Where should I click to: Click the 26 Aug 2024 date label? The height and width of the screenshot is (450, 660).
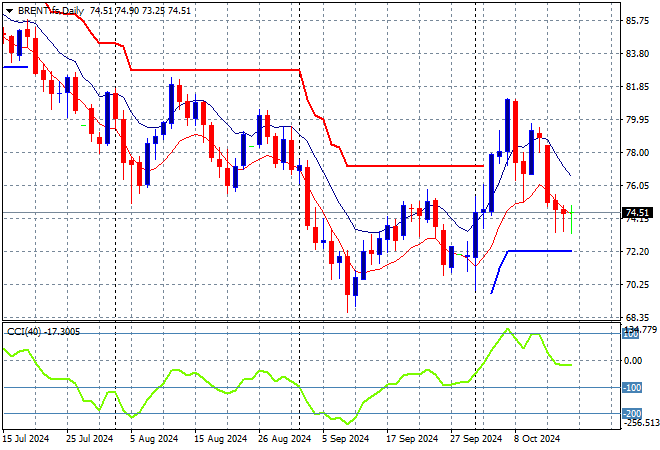[x=285, y=439]
